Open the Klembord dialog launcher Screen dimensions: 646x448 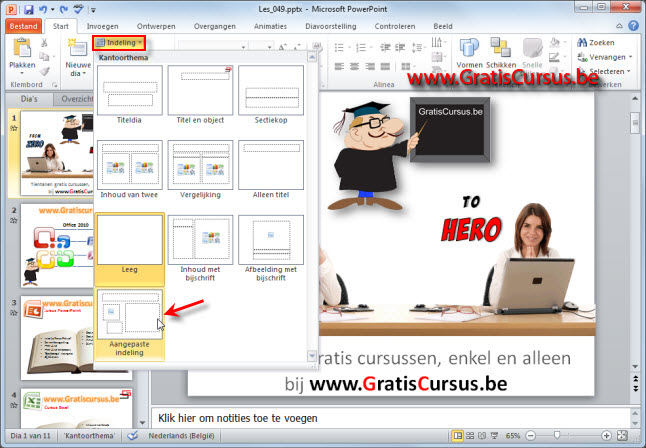click(54, 84)
